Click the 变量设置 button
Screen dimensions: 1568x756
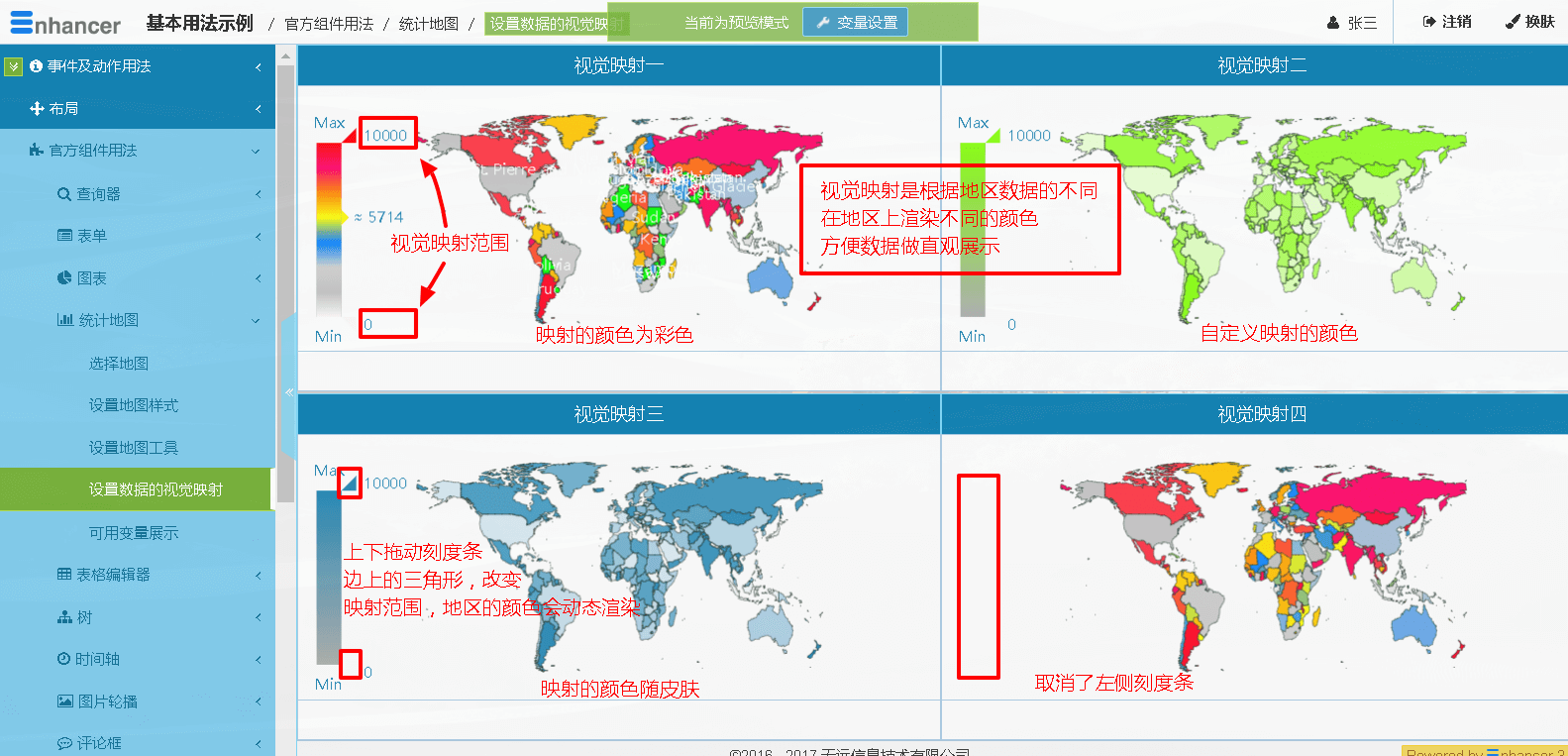[x=856, y=22]
